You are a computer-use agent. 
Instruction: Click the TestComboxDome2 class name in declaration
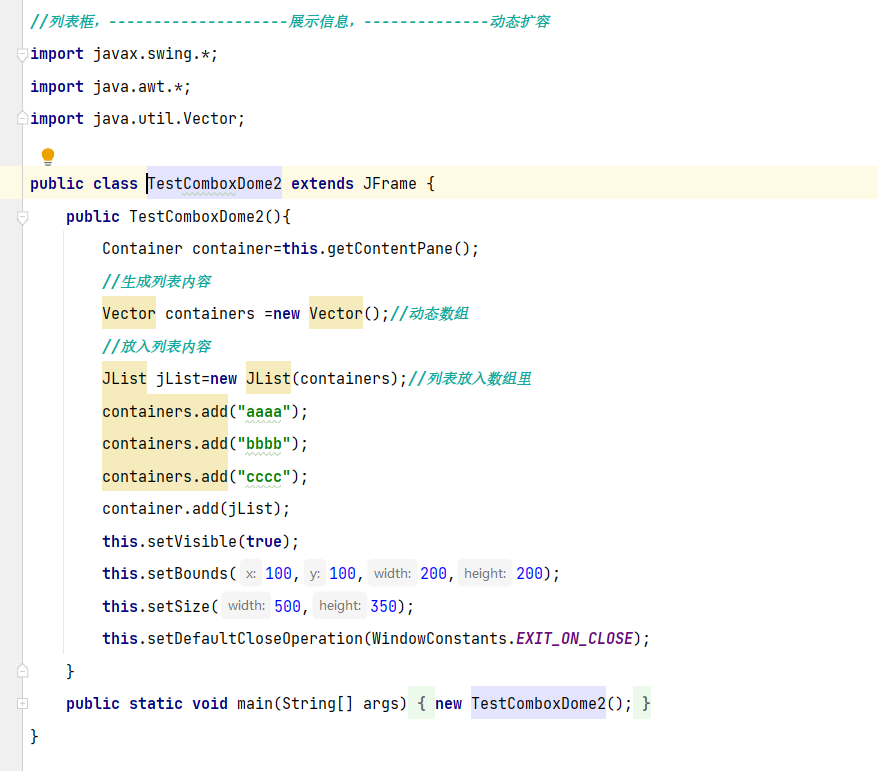(x=214, y=183)
